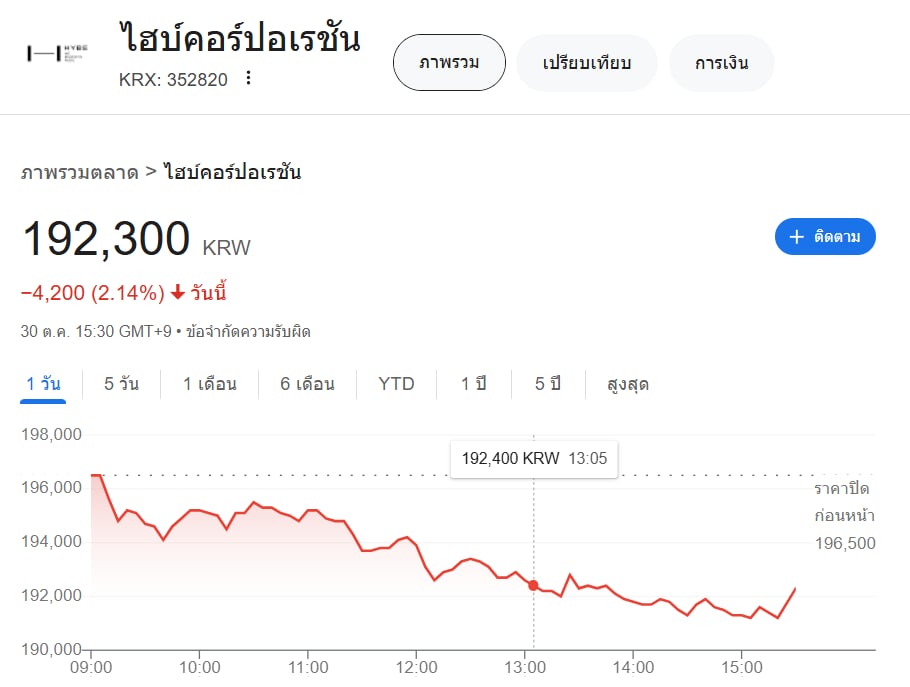Show the 1 เดือน chart range
Screen dimensions: 910x687
(210, 384)
